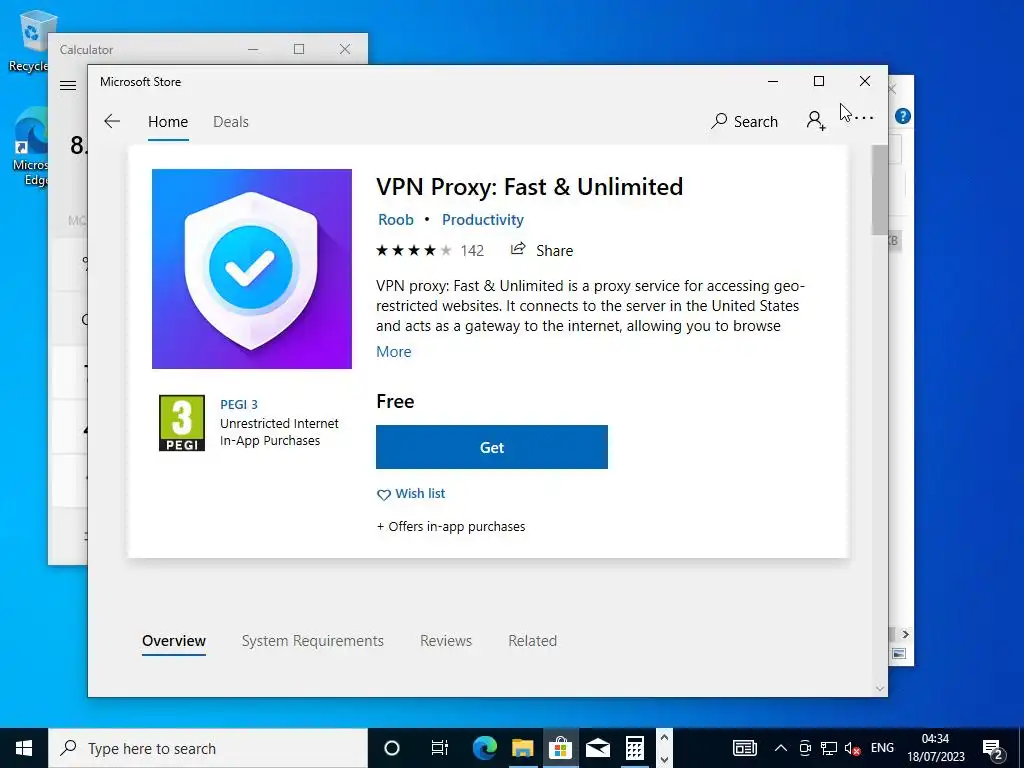The height and width of the screenshot is (768, 1024).
Task: Select the Reviews tab
Action: [446, 641]
